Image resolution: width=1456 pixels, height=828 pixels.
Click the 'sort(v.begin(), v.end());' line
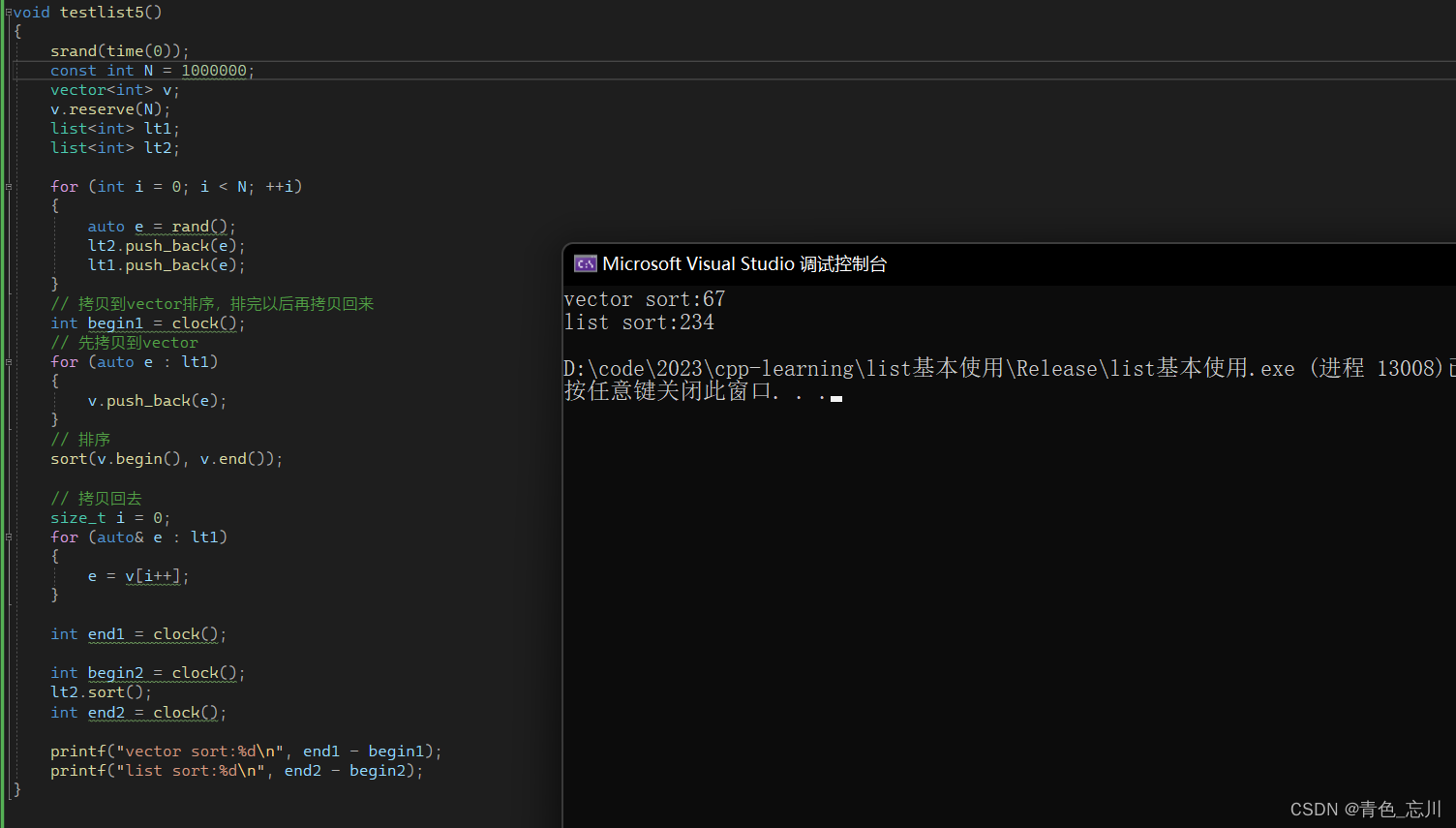[x=167, y=459]
